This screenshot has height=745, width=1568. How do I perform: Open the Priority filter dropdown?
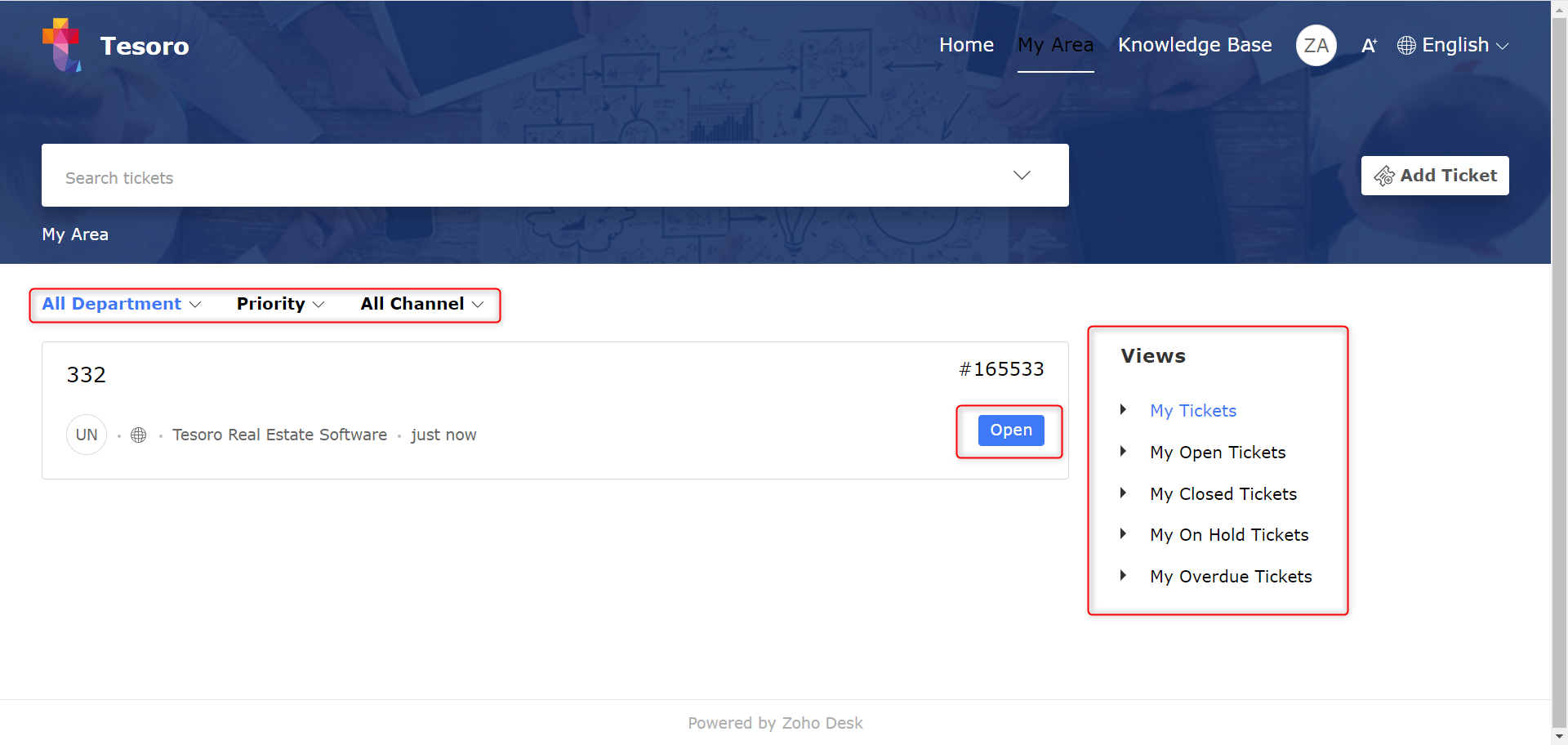click(281, 304)
